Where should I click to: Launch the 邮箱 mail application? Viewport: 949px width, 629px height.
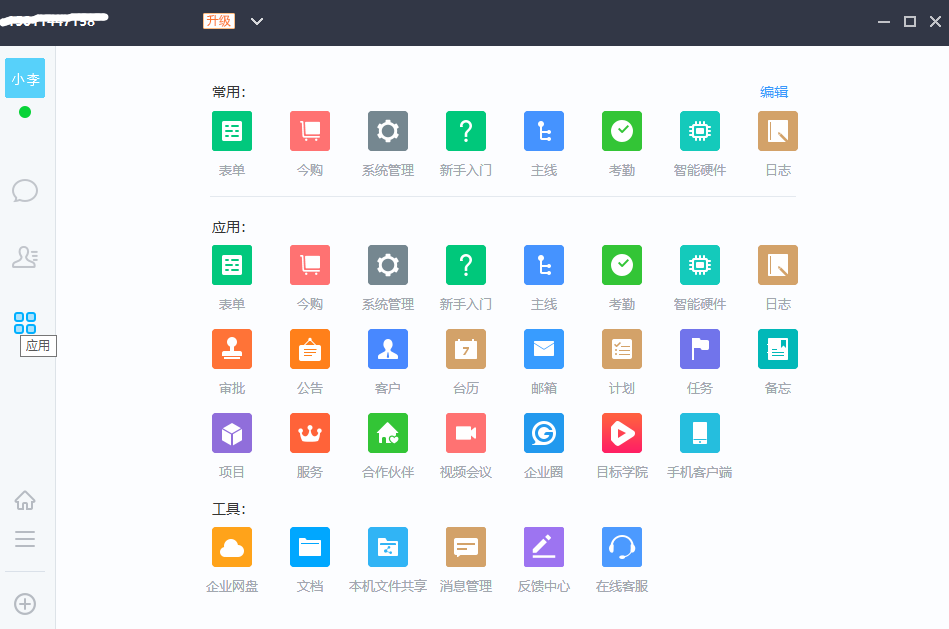tap(543, 349)
